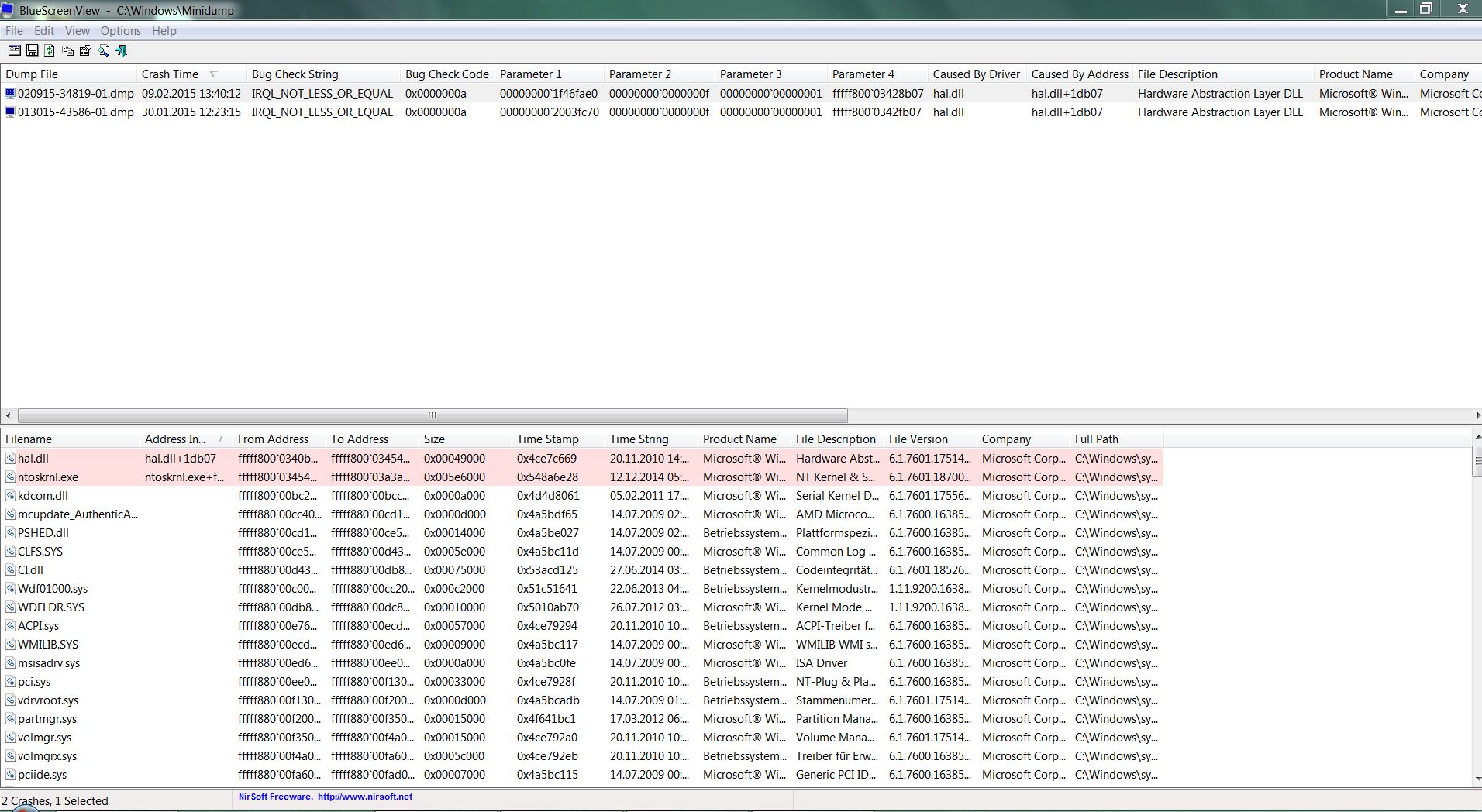This screenshot has width=1482, height=812.
Task: Click the lower pane scroll down arrow
Action: tap(1477, 779)
